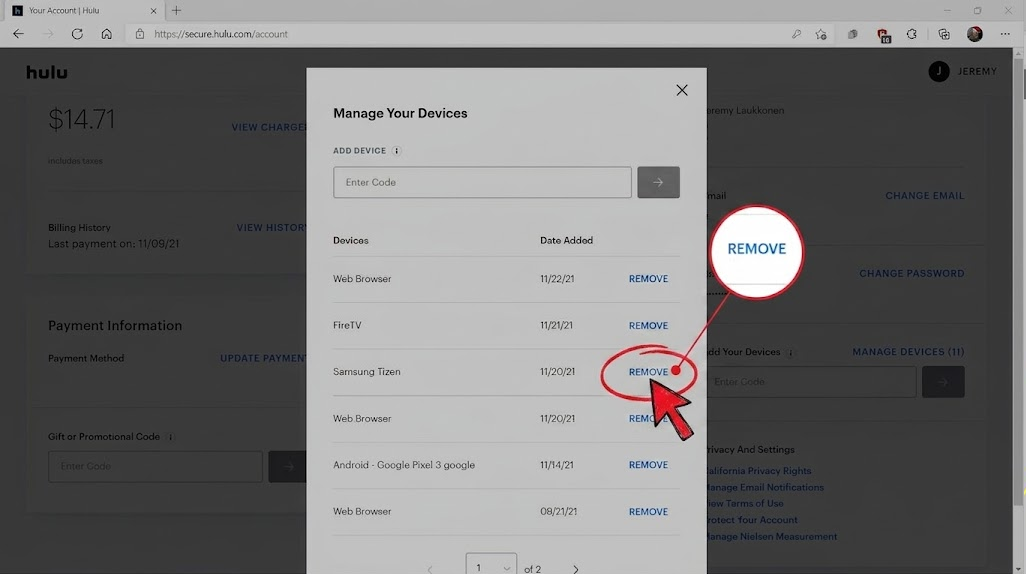Remove the Web Browser added 08/21/21
The height and width of the screenshot is (574, 1026).
pyautogui.click(x=648, y=512)
